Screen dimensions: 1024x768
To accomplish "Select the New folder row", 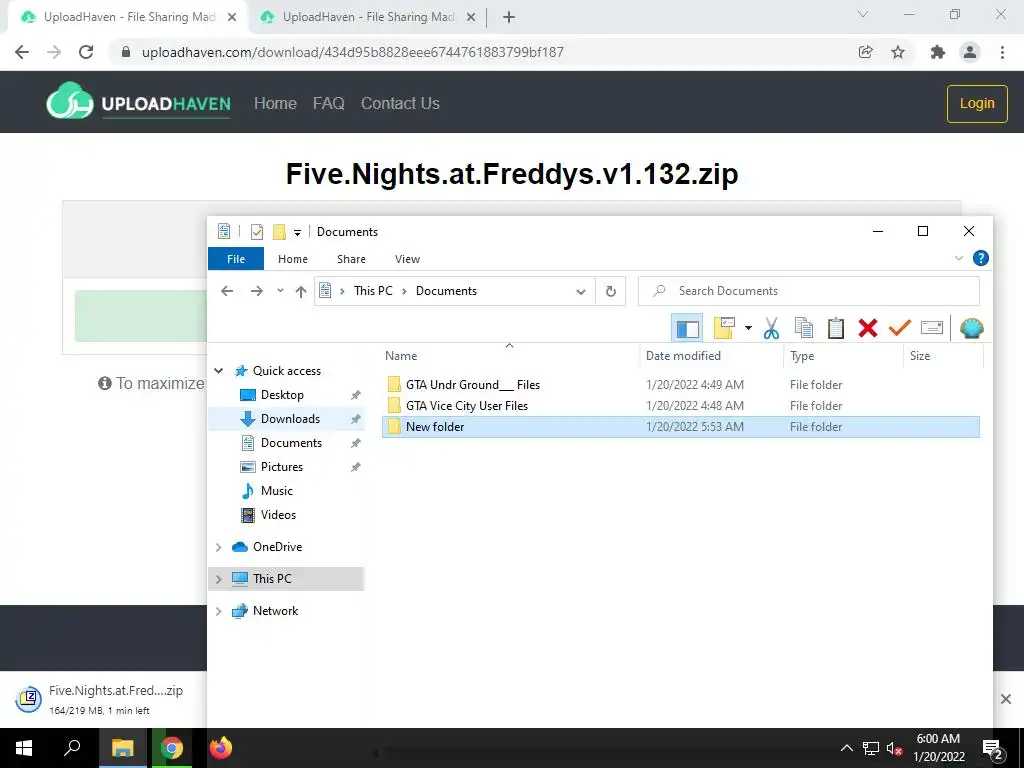I will tap(680, 426).
